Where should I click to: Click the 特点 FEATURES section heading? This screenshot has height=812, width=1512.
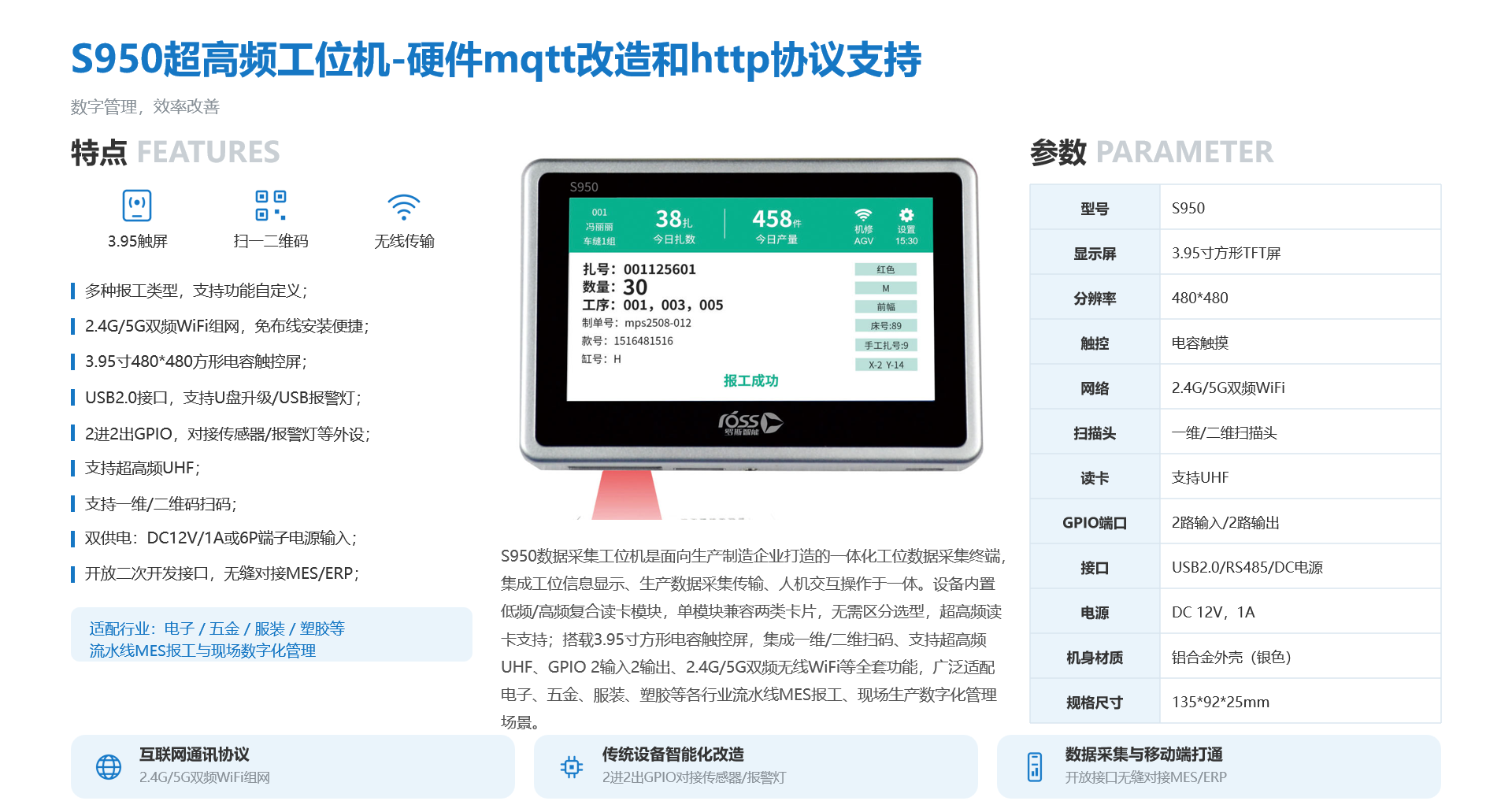tap(176, 152)
